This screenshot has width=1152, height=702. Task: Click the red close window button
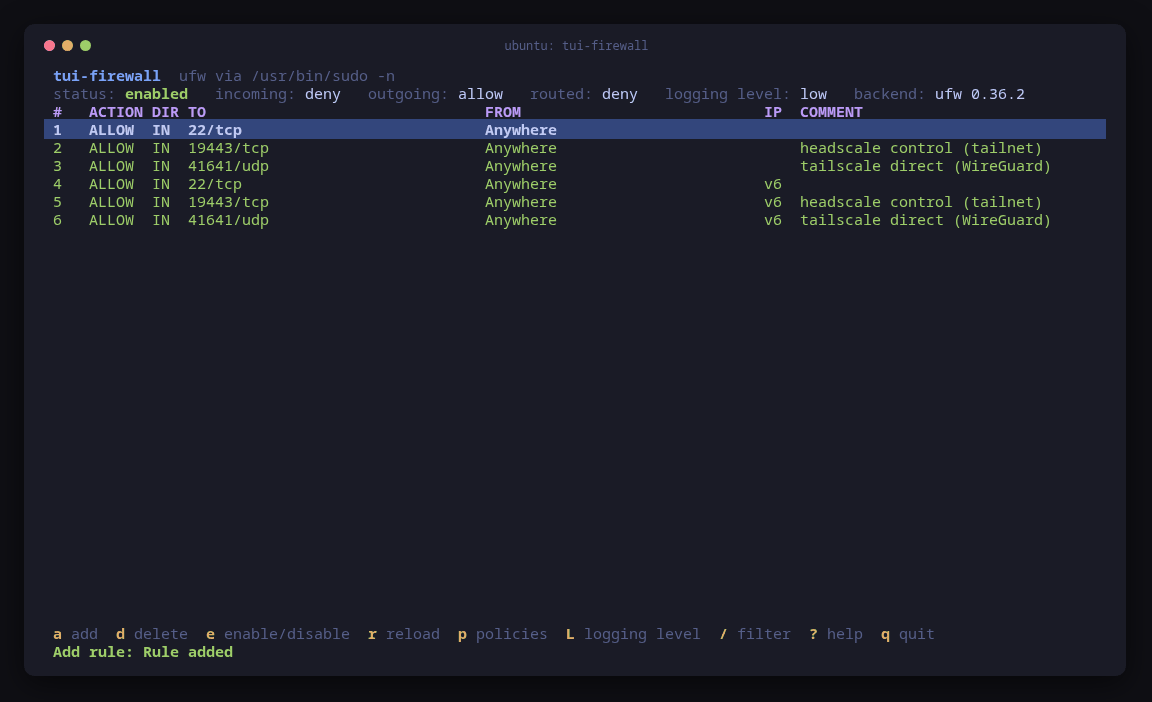coord(49,46)
